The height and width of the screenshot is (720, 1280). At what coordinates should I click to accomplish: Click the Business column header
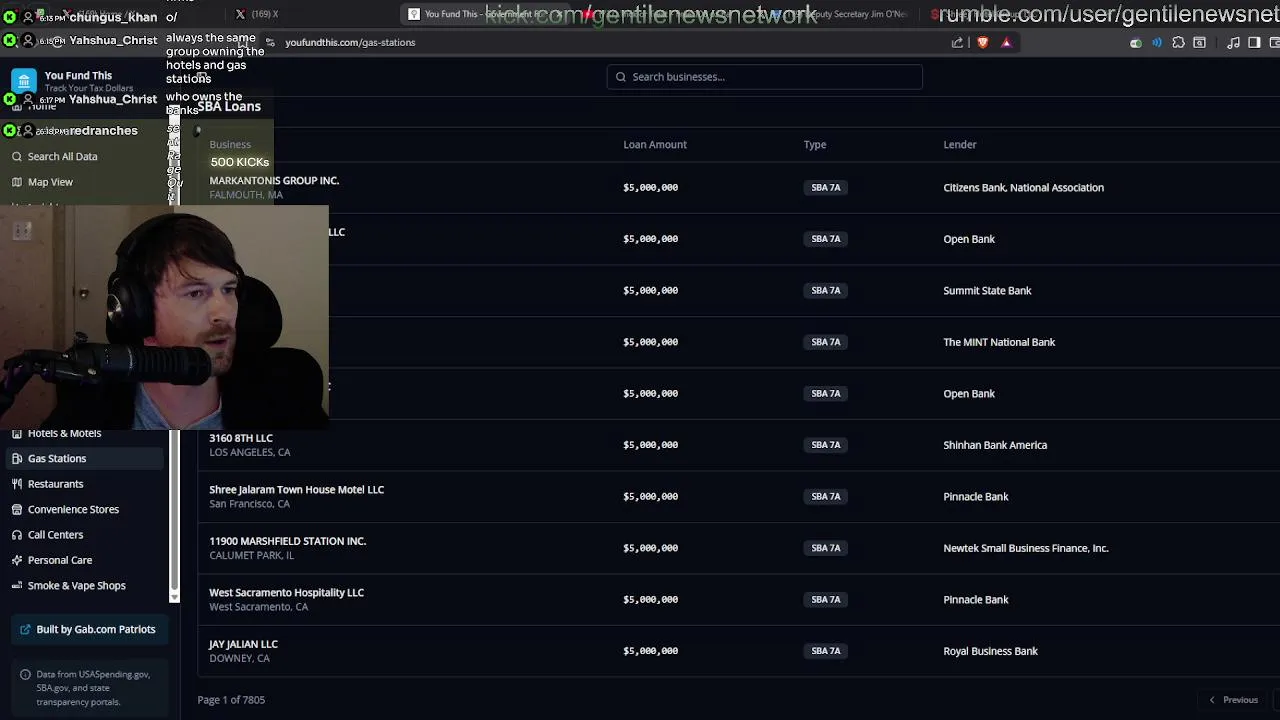230,144
